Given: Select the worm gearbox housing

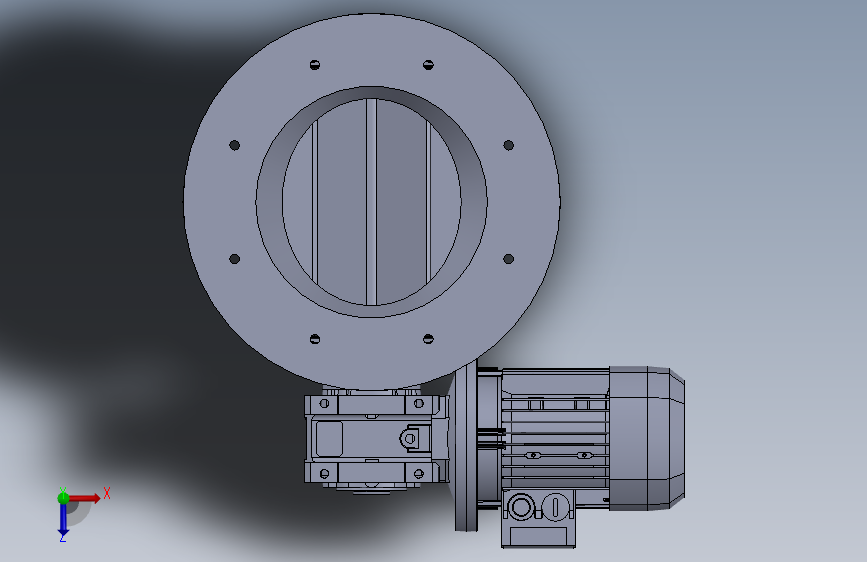Looking at the screenshot, I should [376, 439].
